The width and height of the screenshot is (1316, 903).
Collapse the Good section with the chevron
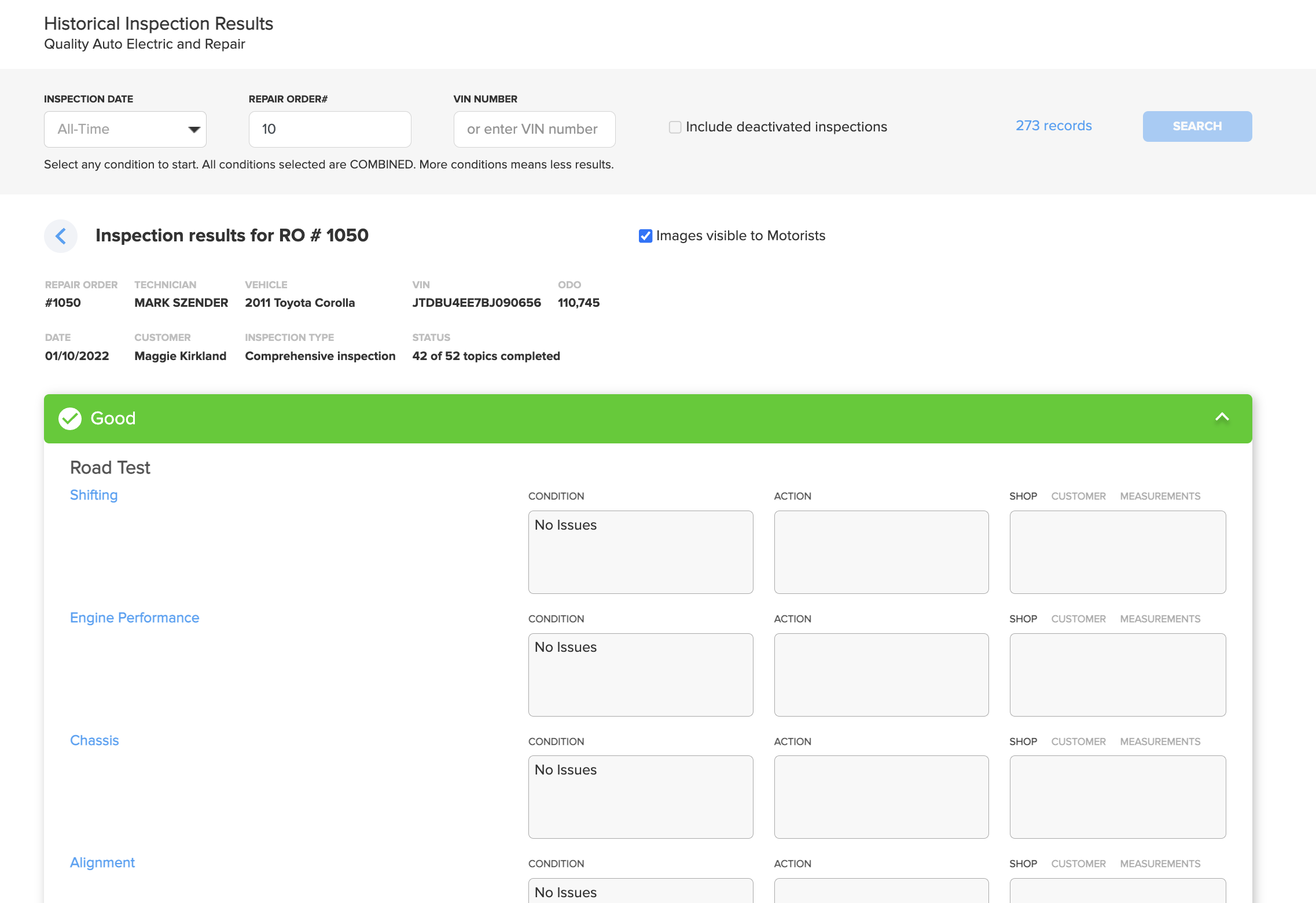pos(1222,417)
